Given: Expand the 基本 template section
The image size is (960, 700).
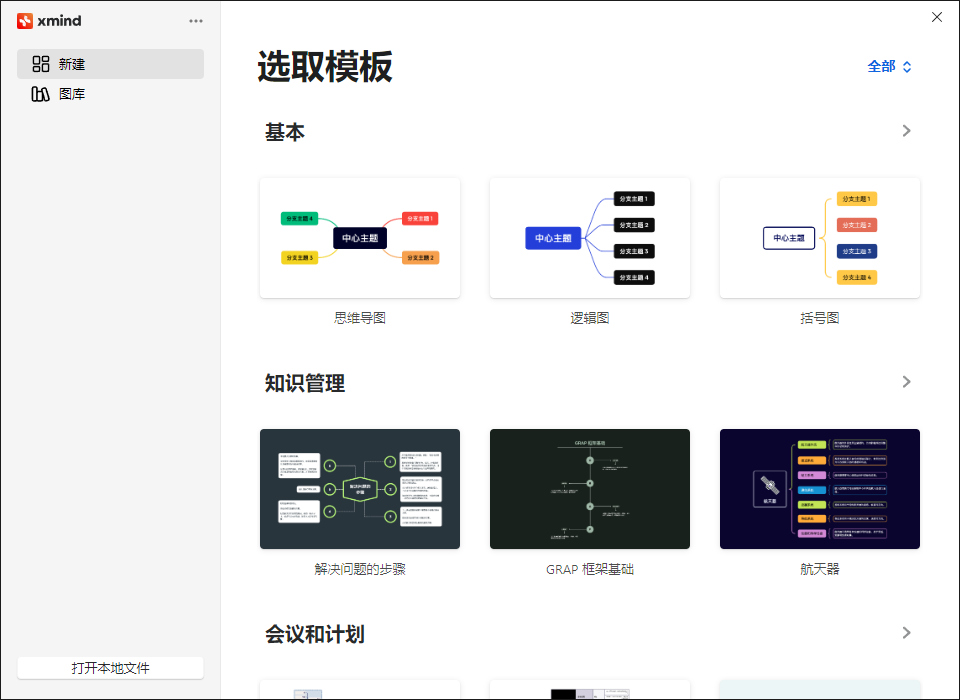Looking at the screenshot, I should 906,131.
